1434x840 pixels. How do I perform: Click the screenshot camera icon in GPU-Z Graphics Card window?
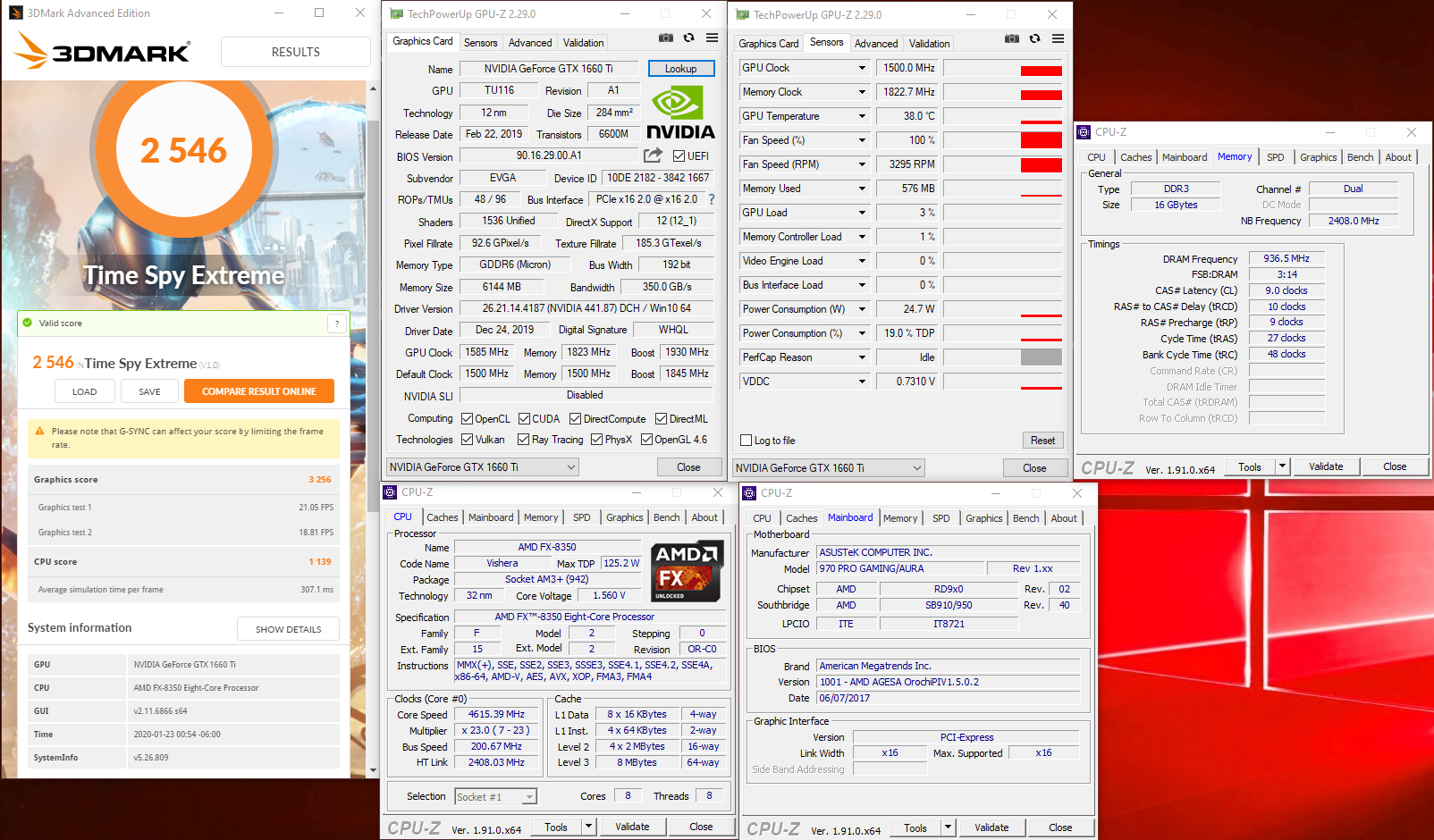click(x=666, y=38)
